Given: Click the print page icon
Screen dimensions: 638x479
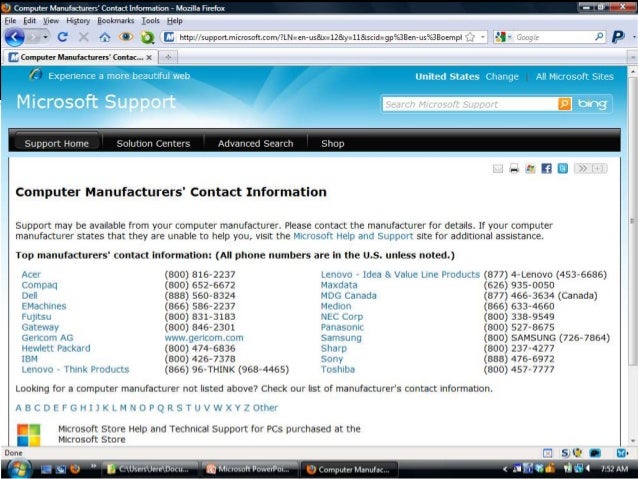Looking at the screenshot, I should [x=514, y=168].
